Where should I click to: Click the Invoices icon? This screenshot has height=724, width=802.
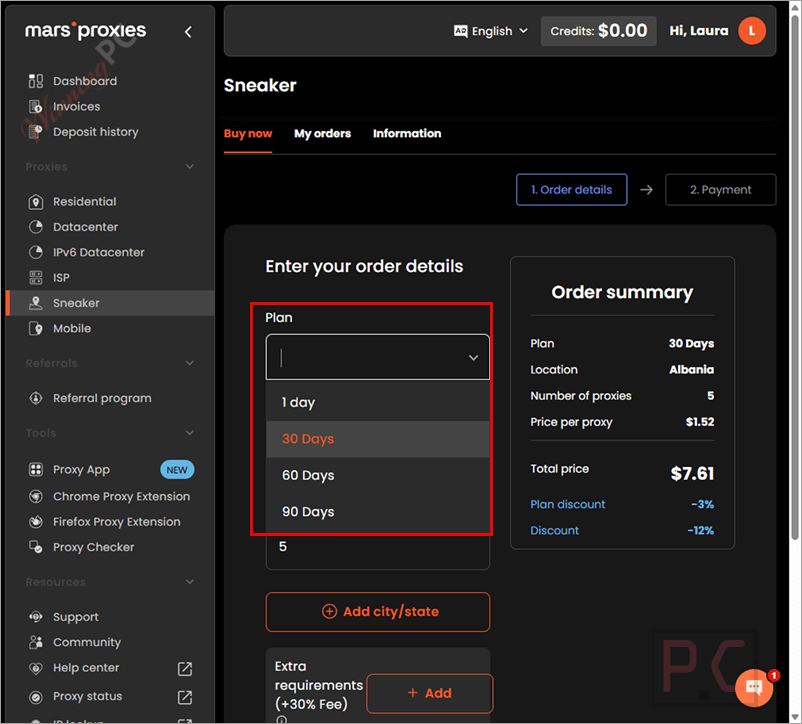36,106
